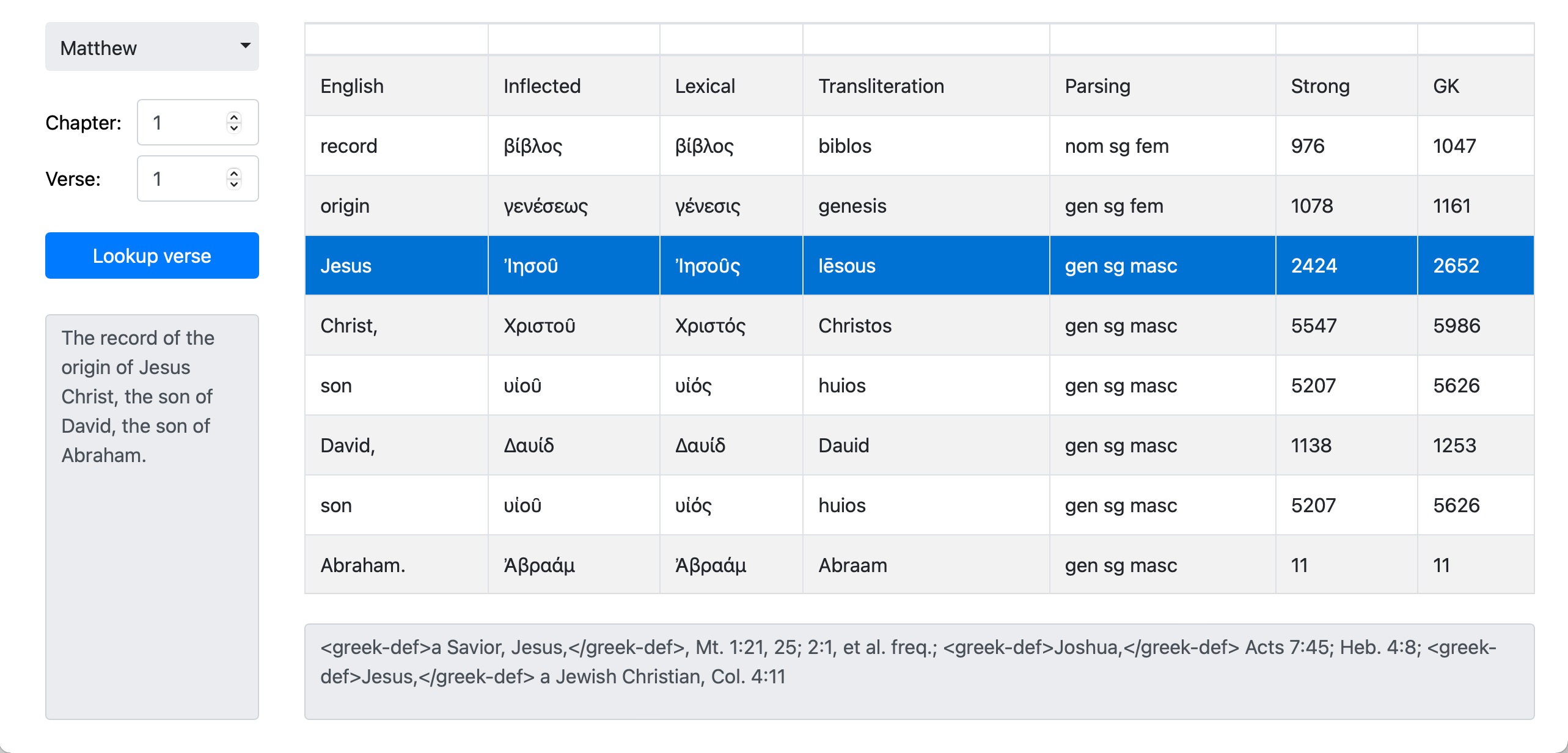The width and height of the screenshot is (1568, 753).
Task: Click the Greek definition text box
Action: pos(919,671)
